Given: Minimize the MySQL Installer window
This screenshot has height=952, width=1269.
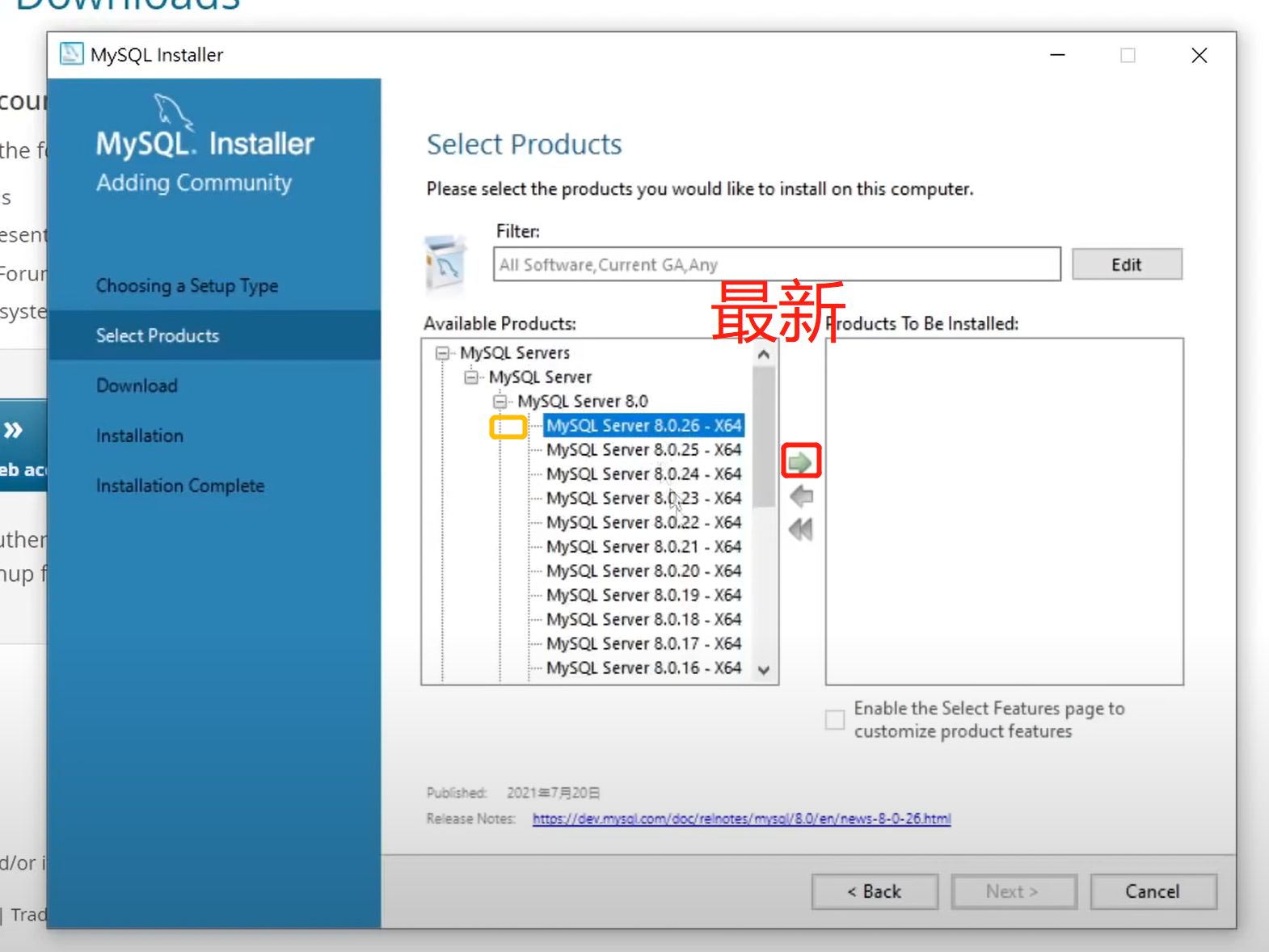Looking at the screenshot, I should coord(1057,55).
